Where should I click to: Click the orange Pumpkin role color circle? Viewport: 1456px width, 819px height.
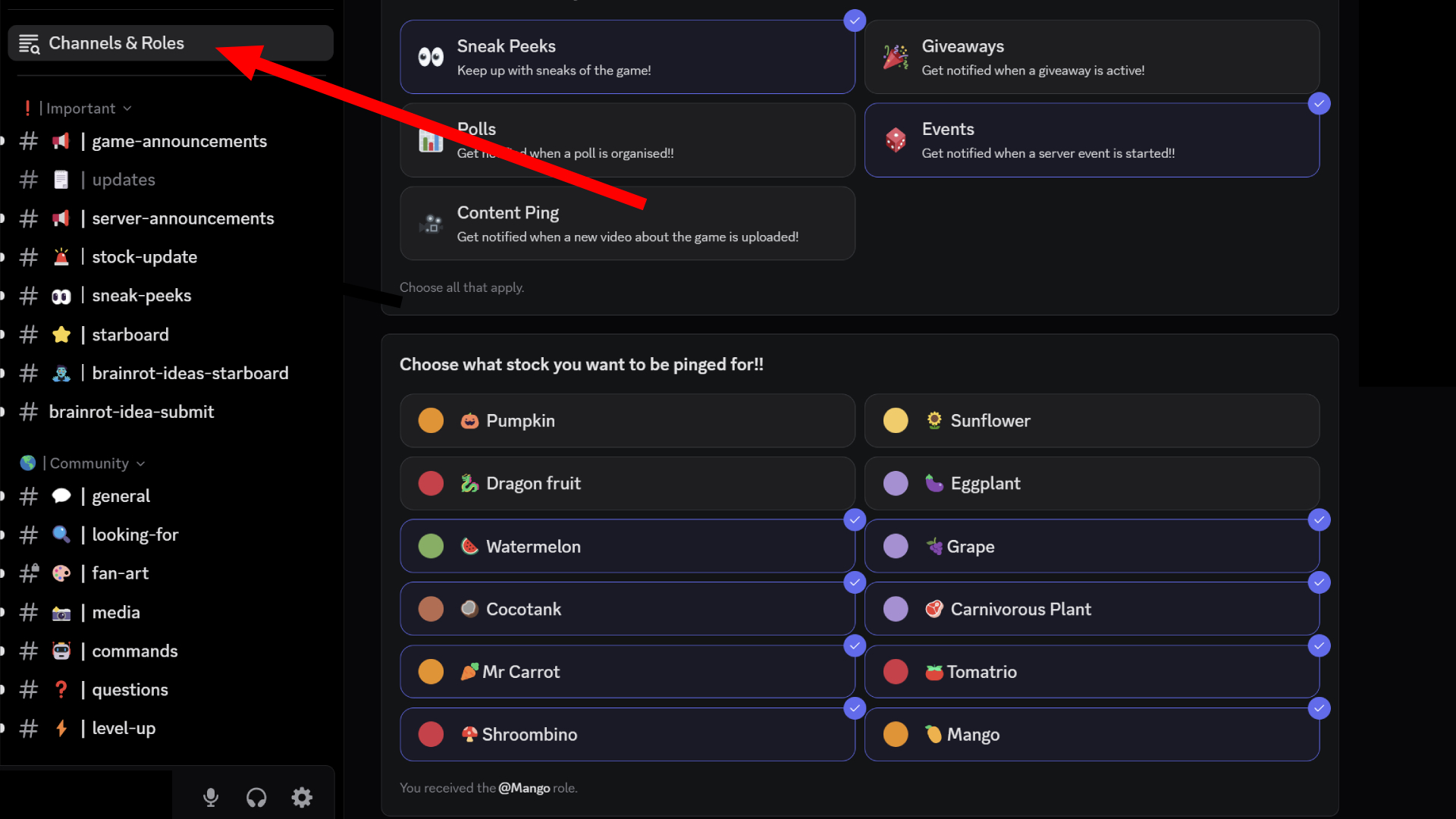point(431,421)
